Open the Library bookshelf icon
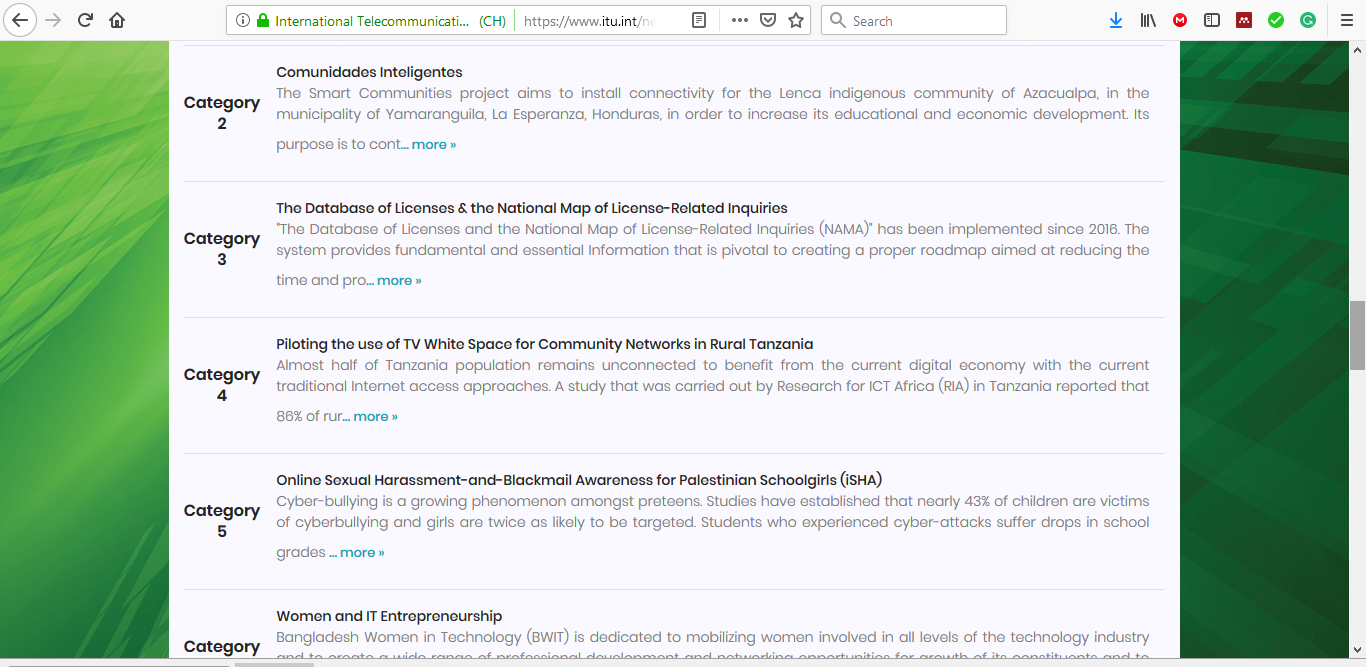This screenshot has width=1366, height=667. click(x=1148, y=20)
